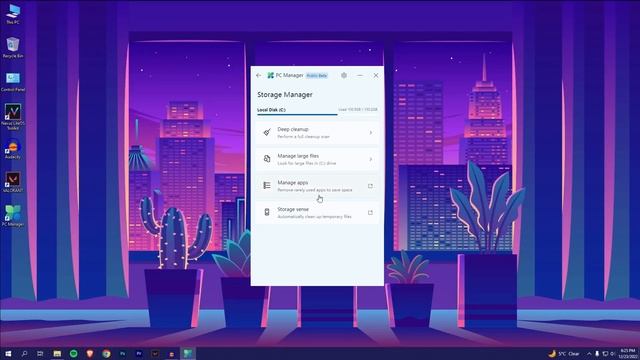The width and height of the screenshot is (640, 360).
Task: Select Recycle Bin desktop icon
Action: click(x=13, y=48)
